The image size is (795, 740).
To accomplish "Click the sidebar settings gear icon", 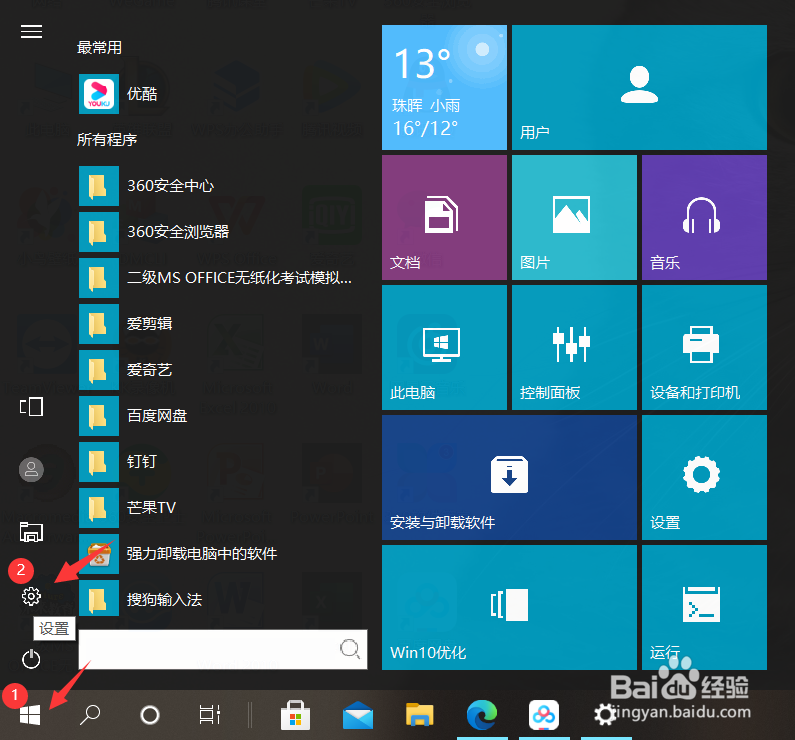I will click(x=31, y=596).
